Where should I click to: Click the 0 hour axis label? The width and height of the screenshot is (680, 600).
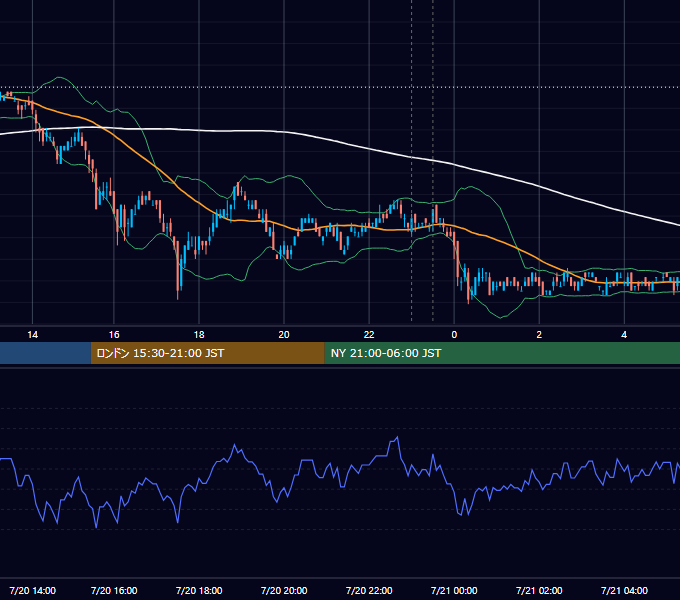click(454, 335)
